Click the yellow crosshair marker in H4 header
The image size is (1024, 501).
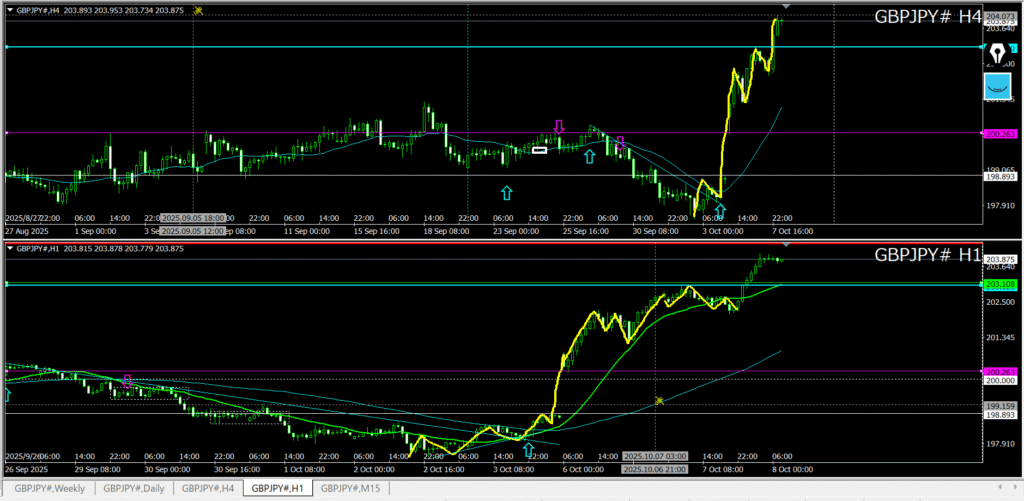point(199,10)
